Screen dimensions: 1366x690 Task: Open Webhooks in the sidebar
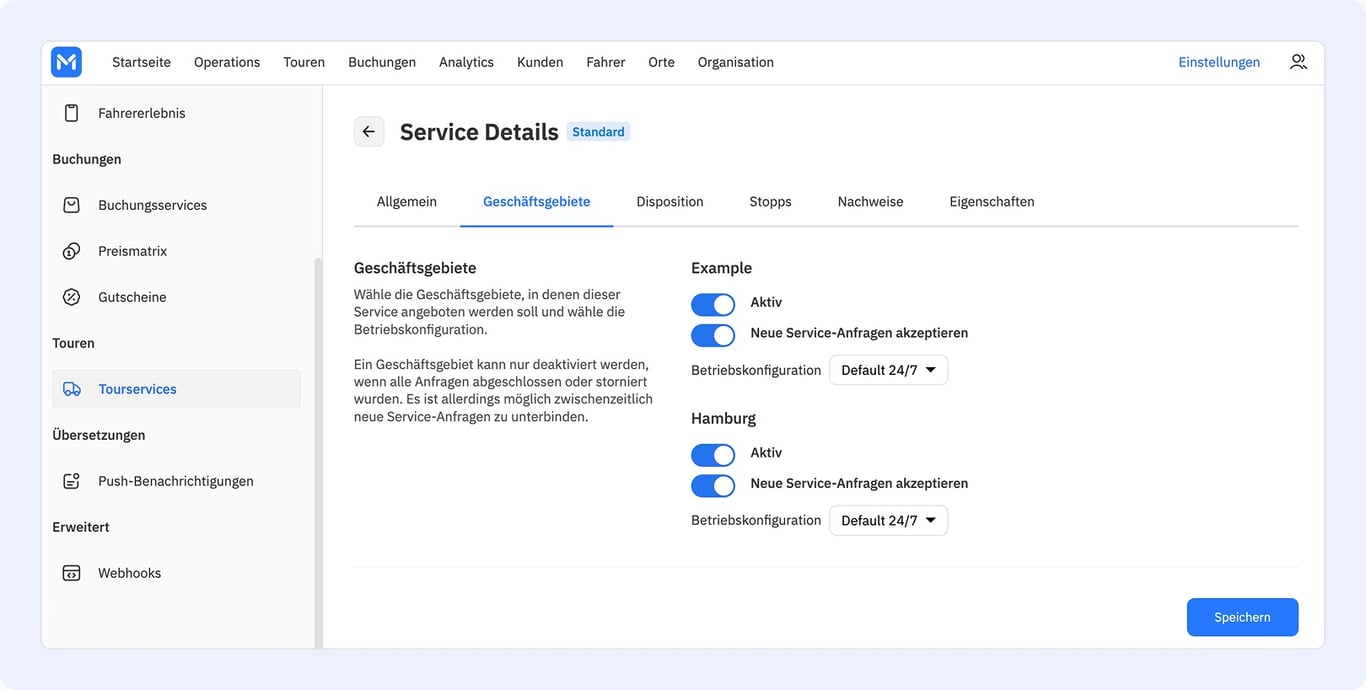tap(176, 573)
